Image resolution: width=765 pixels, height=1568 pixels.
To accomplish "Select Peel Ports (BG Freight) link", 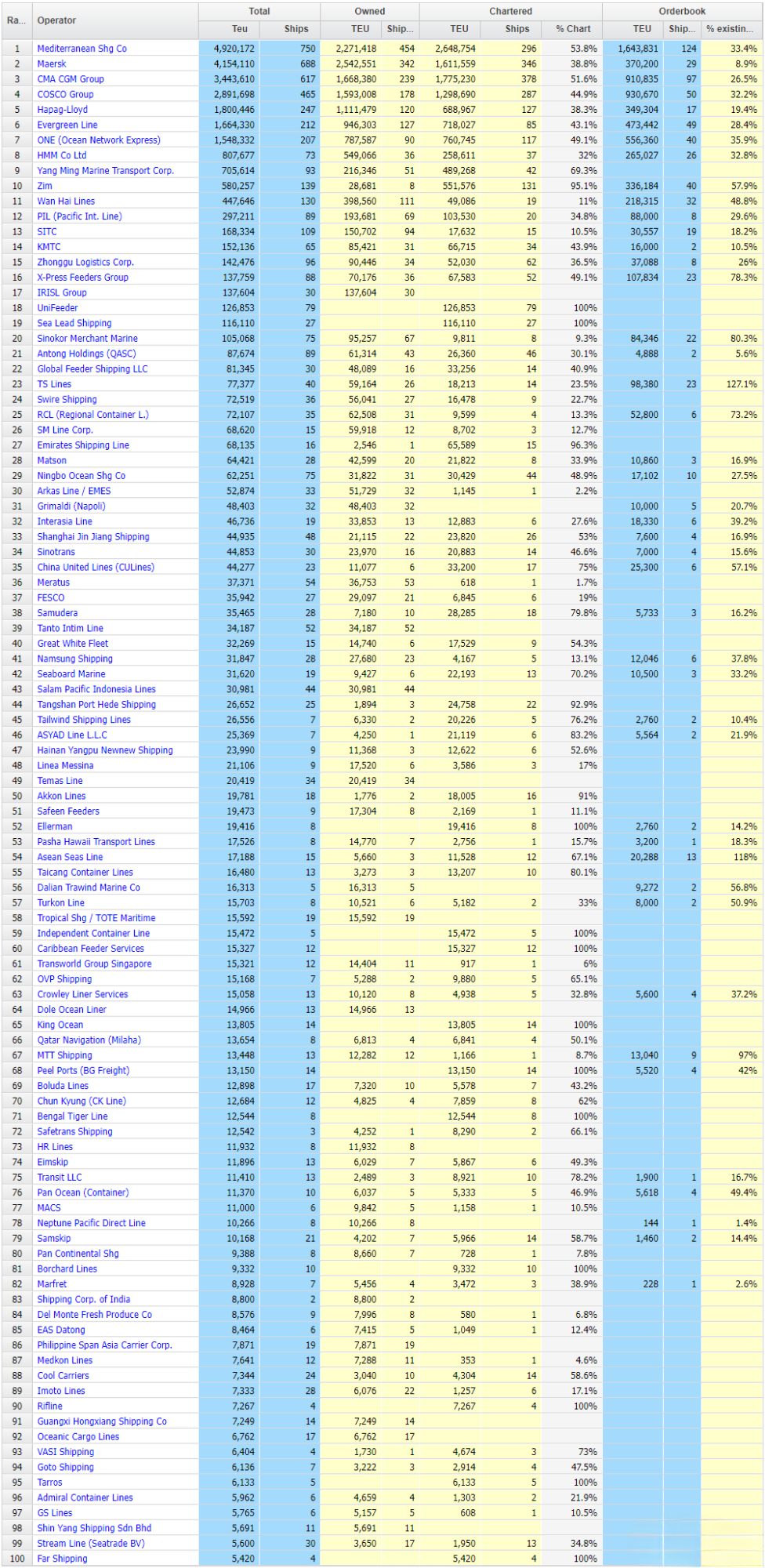I will (x=84, y=1071).
